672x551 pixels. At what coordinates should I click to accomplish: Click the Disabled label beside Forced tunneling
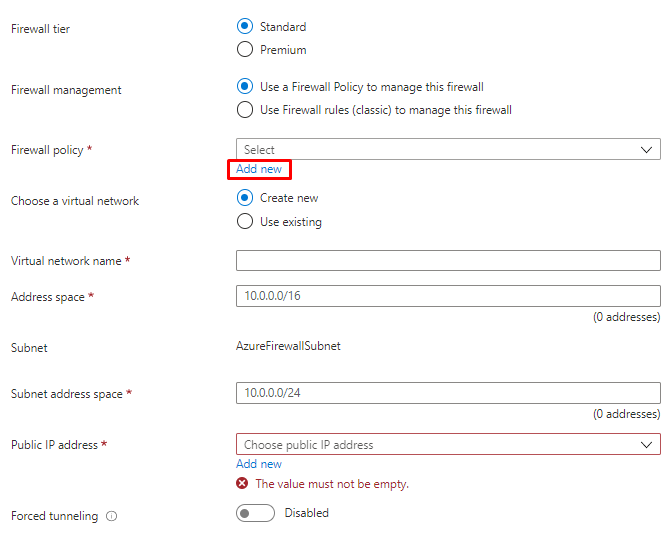pos(306,513)
